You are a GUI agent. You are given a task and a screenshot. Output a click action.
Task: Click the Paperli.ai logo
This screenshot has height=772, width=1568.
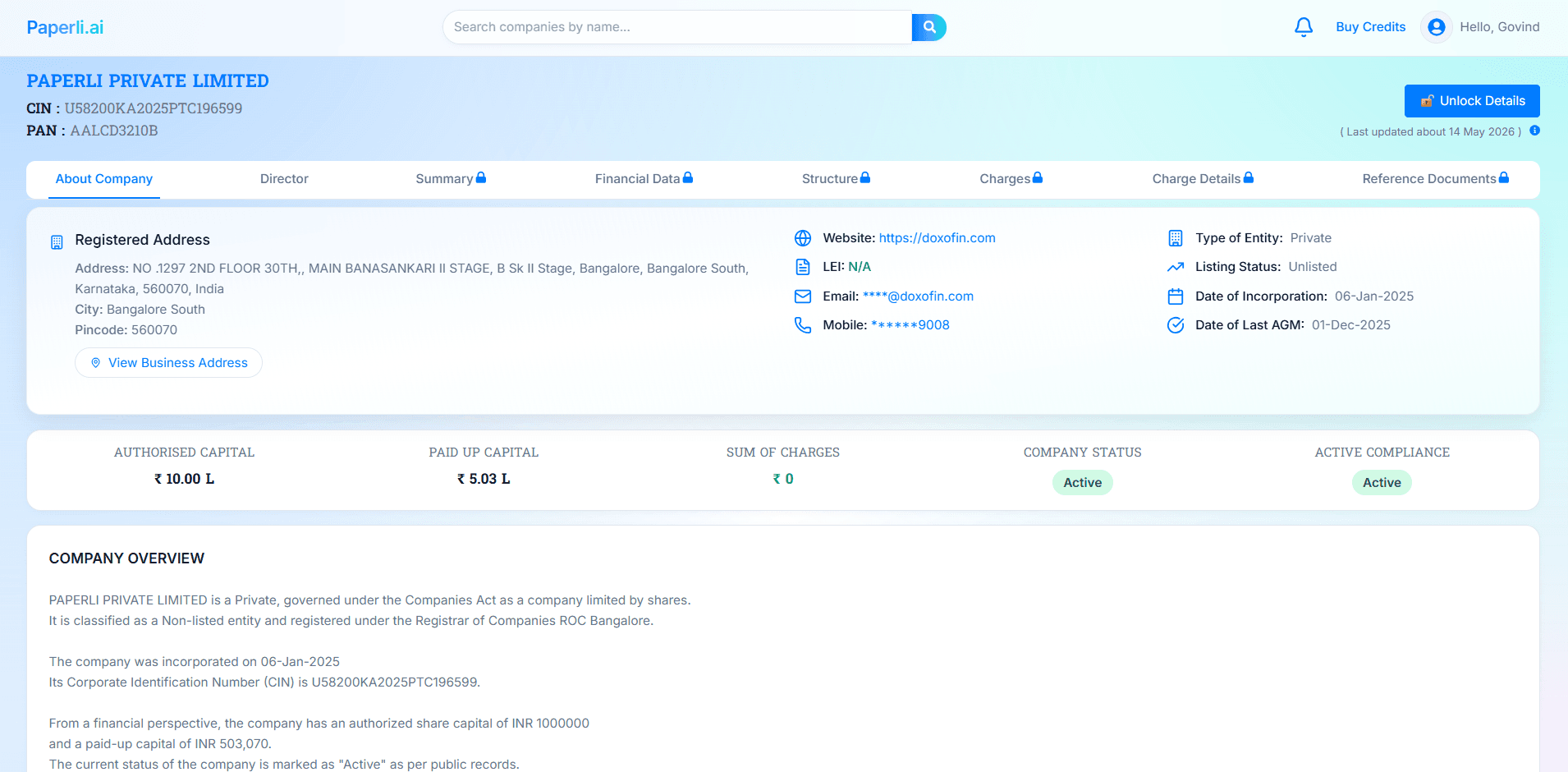pos(65,28)
